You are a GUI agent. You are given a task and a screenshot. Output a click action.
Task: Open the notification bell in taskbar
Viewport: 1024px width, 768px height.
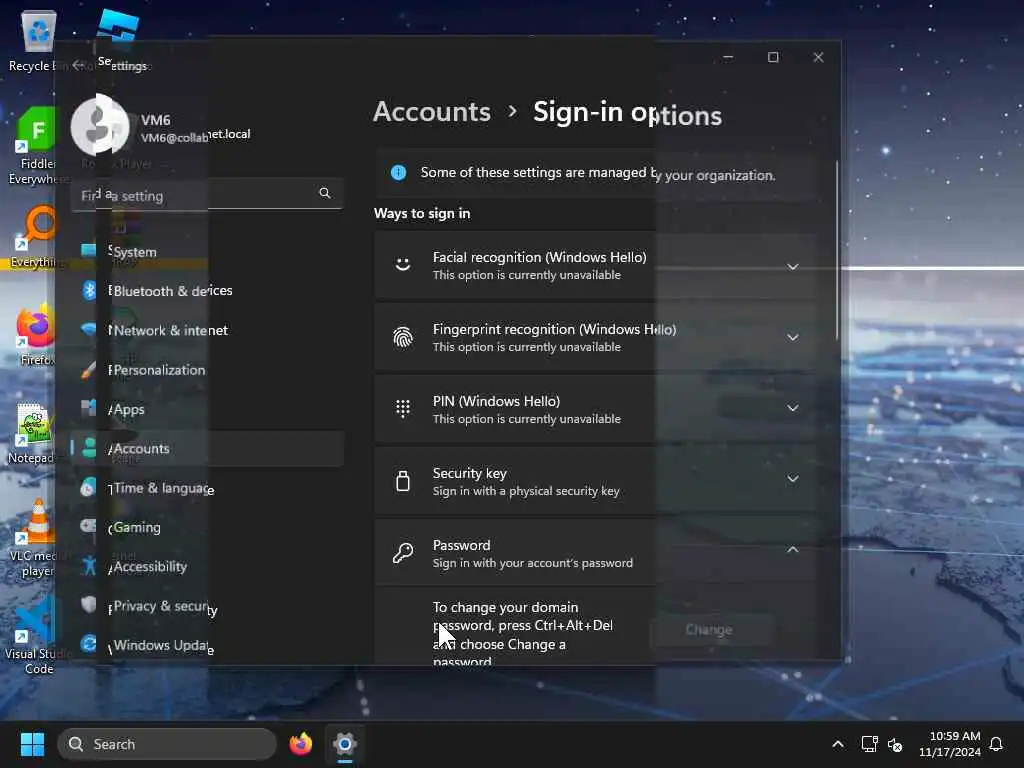996,744
